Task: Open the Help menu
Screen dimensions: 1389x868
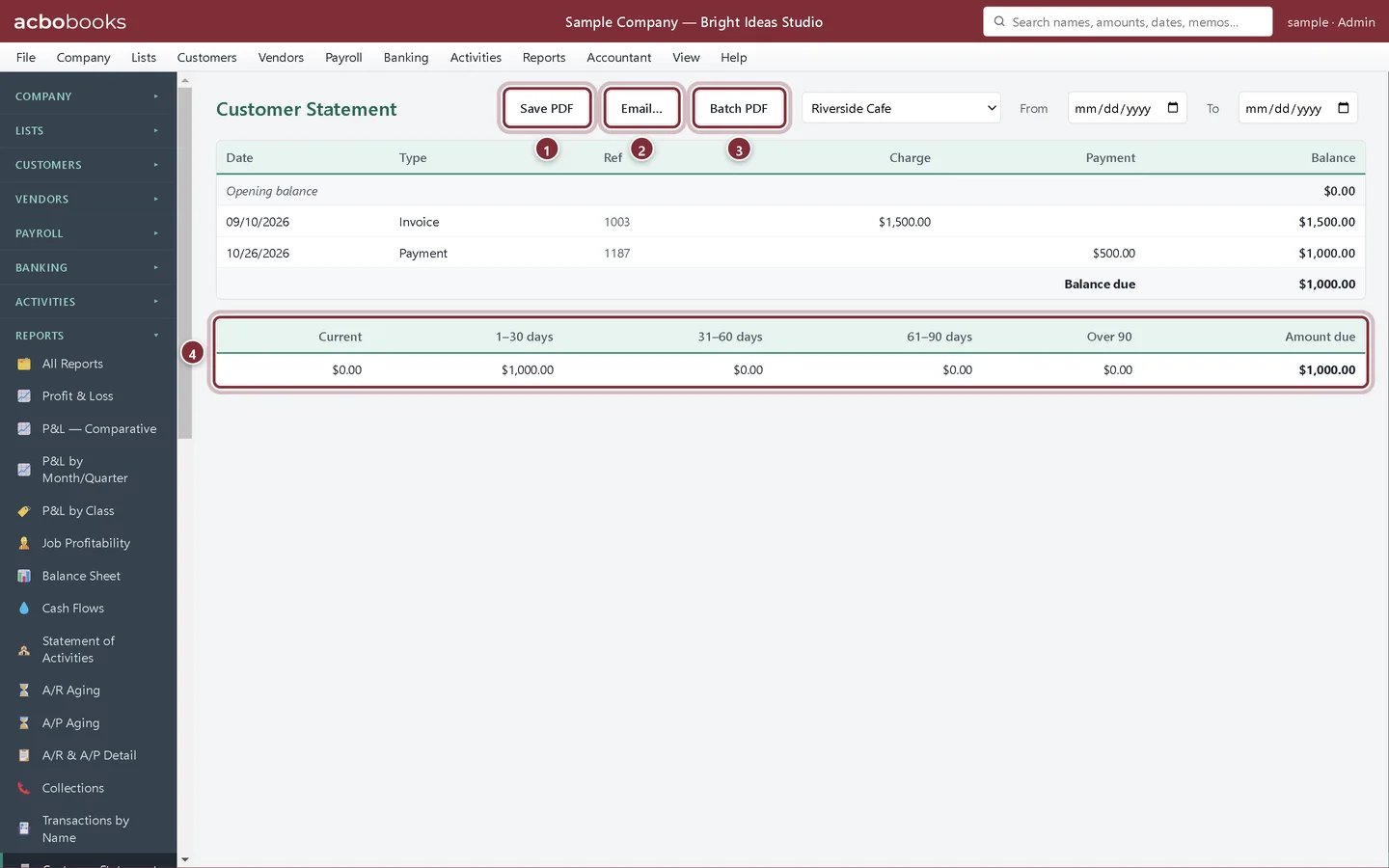Action: (x=734, y=58)
